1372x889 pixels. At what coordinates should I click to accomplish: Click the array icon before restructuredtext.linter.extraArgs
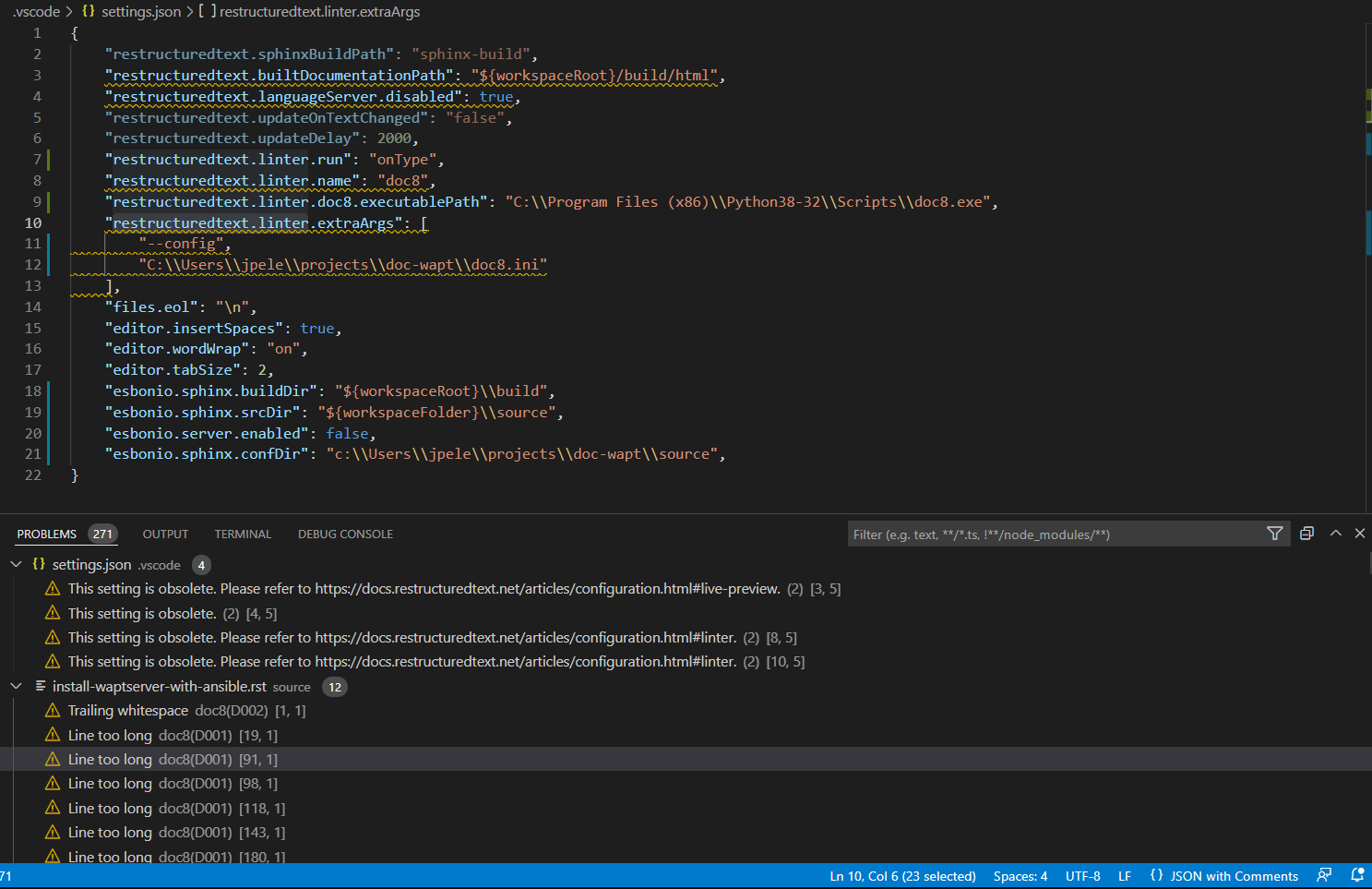[x=207, y=12]
